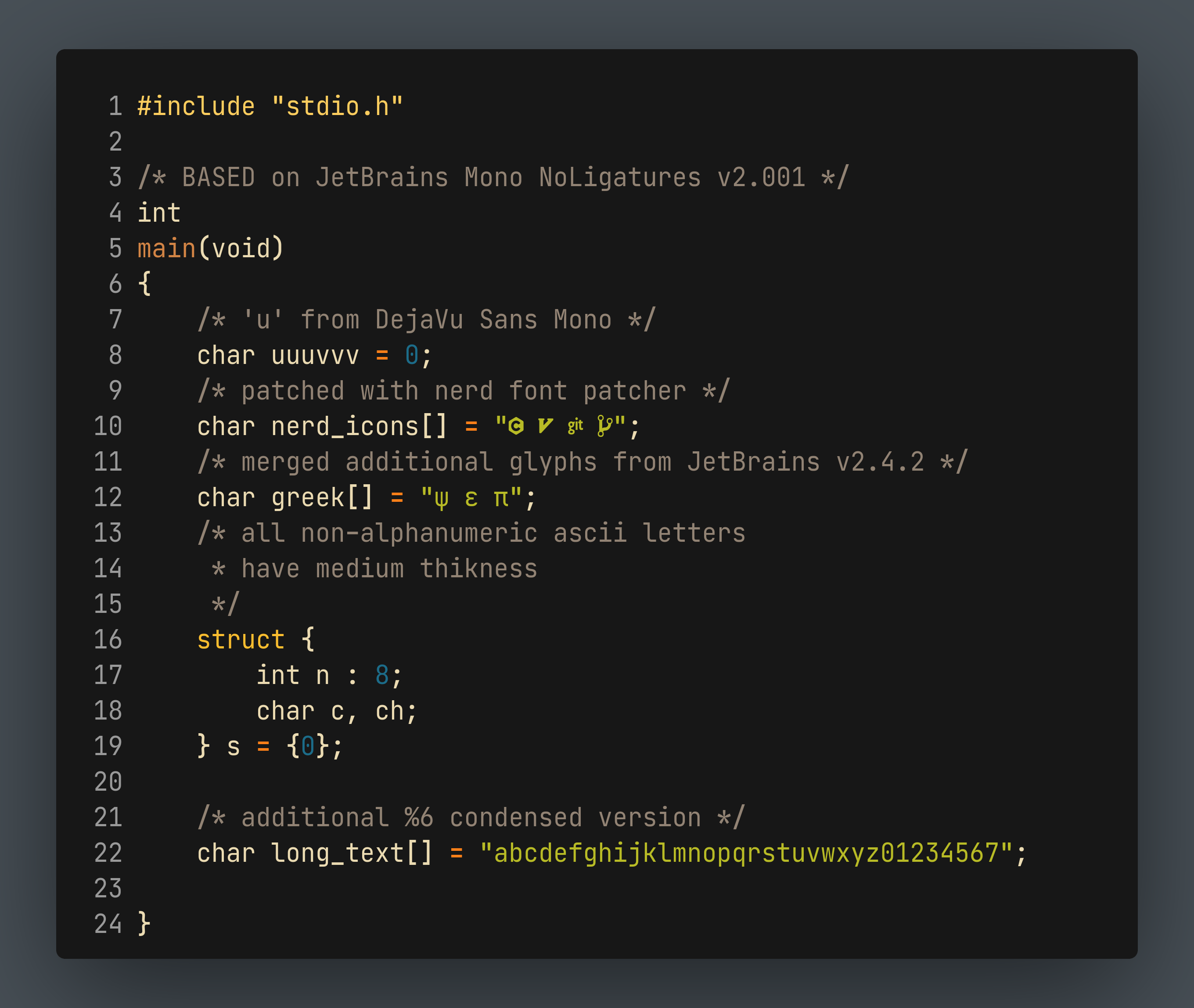Click the Greek epsilon character
1194x1008 pixels.
pyautogui.click(x=471, y=499)
